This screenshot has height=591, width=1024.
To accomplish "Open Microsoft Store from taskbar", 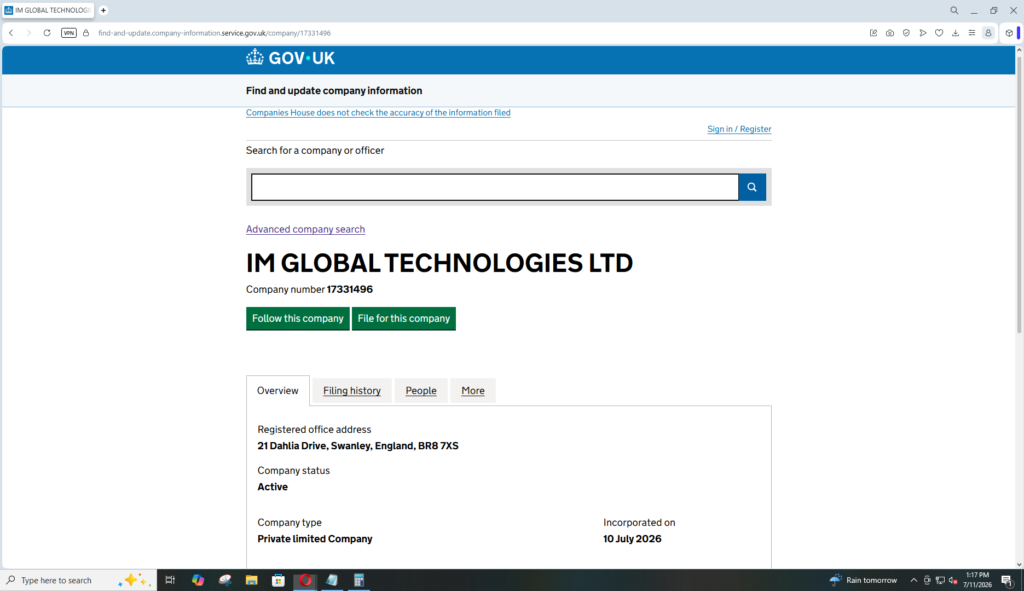I will (278, 580).
